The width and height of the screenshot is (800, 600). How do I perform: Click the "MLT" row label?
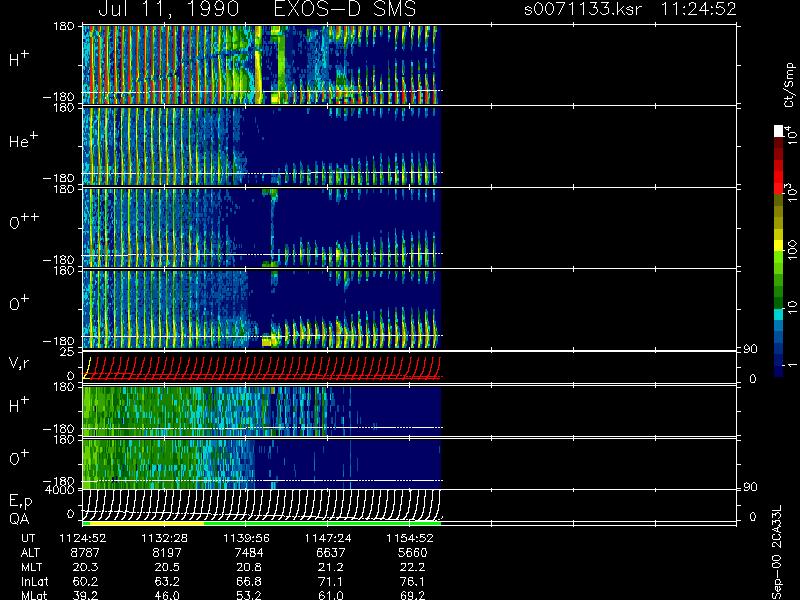pos(31,567)
